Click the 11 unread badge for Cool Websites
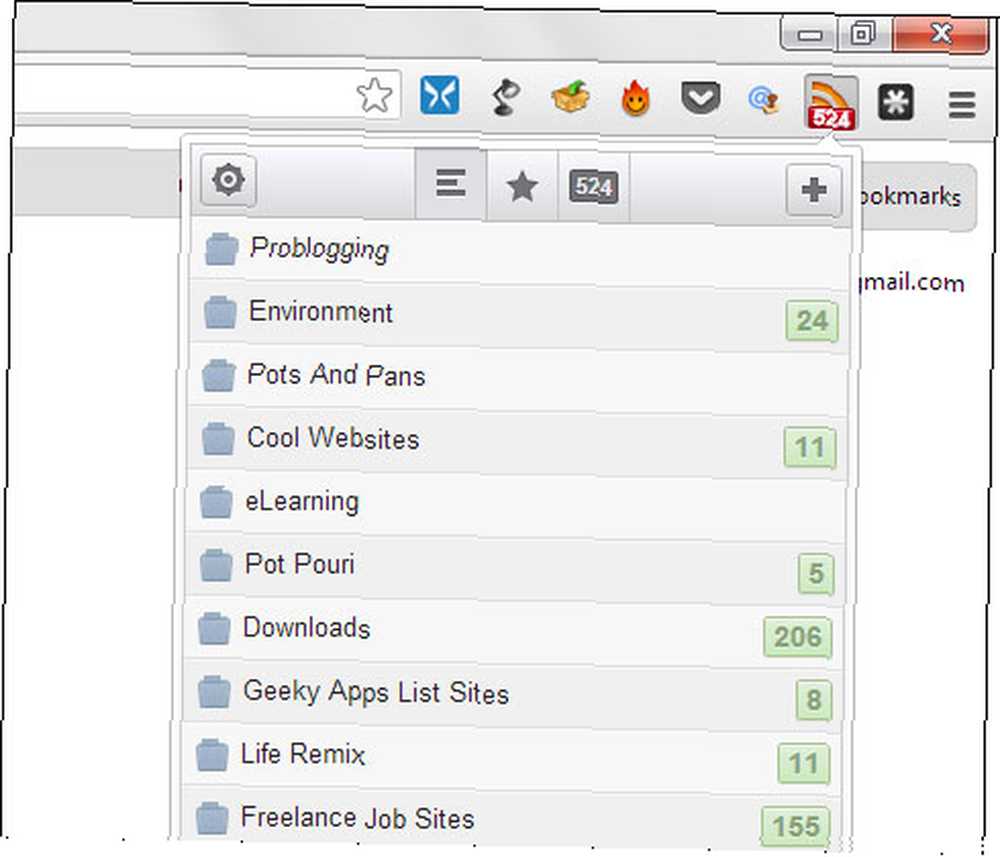Screen dimensions: 1000x857 coord(810,448)
